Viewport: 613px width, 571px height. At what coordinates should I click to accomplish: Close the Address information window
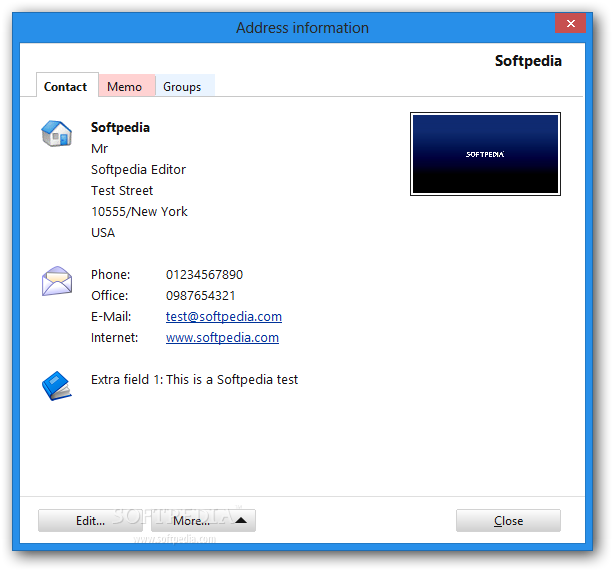570,23
